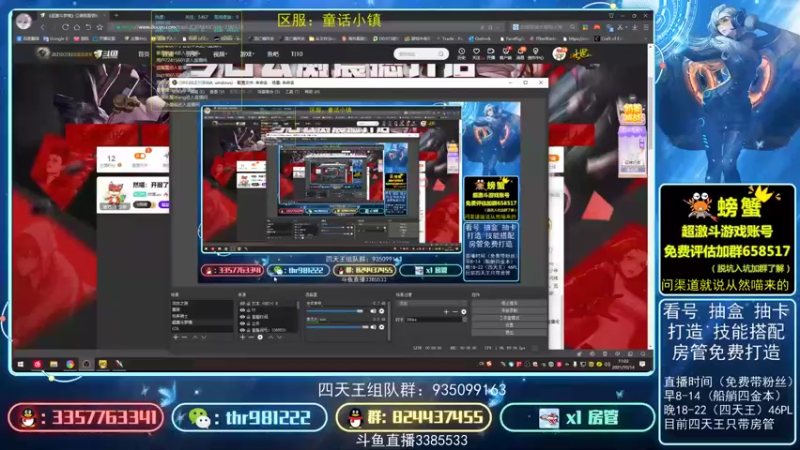The height and width of the screenshot is (450, 800).
Task: Open the OBS 工具 (Tools) menu
Action: tap(292, 92)
